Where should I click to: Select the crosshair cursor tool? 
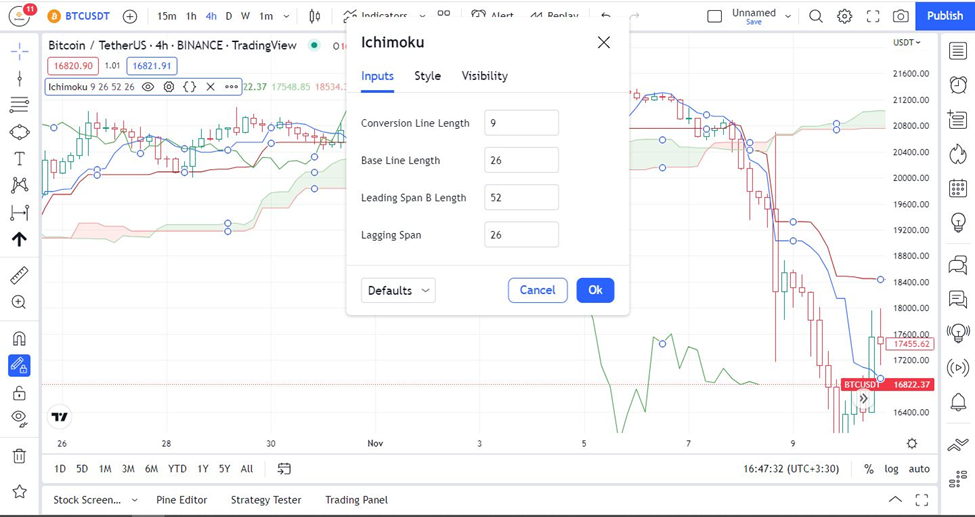pos(19,52)
